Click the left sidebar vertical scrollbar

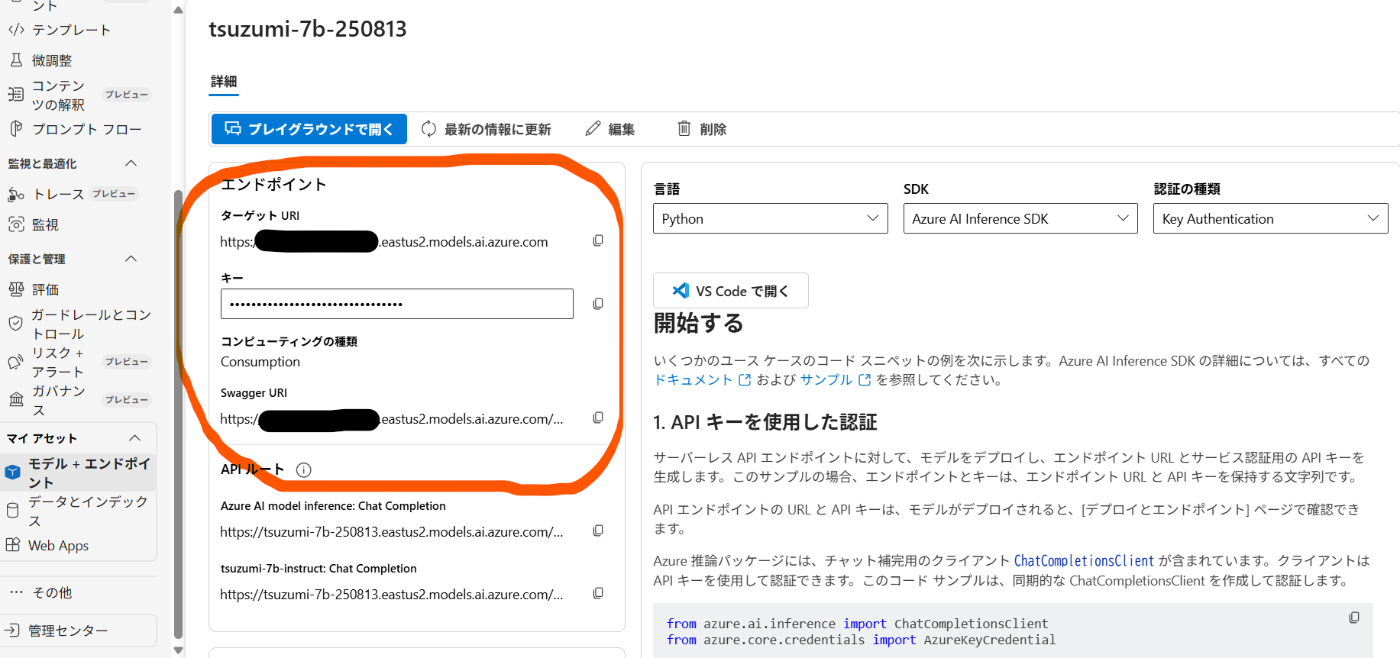tap(178, 412)
